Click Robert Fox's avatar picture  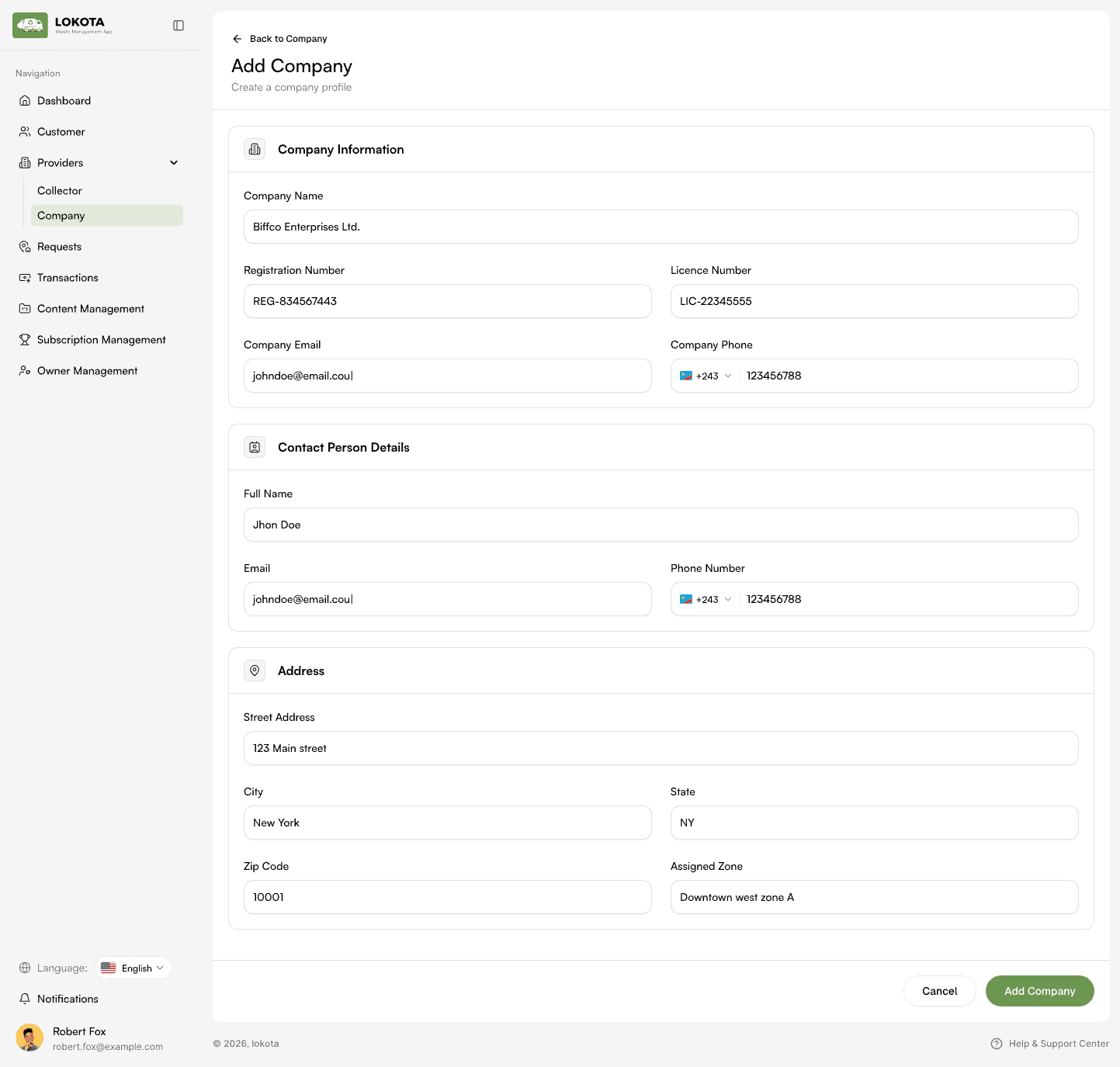pos(29,1038)
